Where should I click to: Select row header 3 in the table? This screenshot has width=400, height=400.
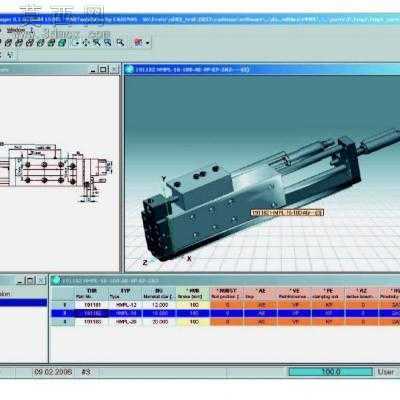(64, 322)
